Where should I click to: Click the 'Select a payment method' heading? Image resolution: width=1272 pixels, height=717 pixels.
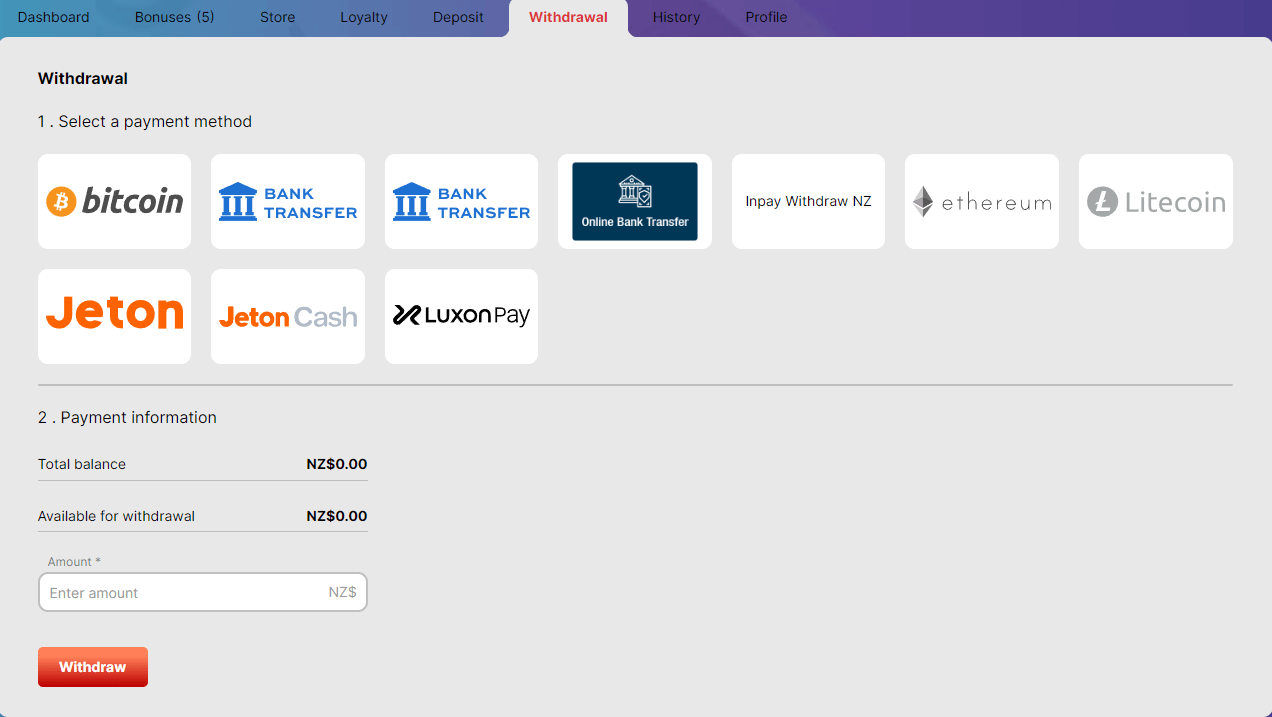(145, 121)
